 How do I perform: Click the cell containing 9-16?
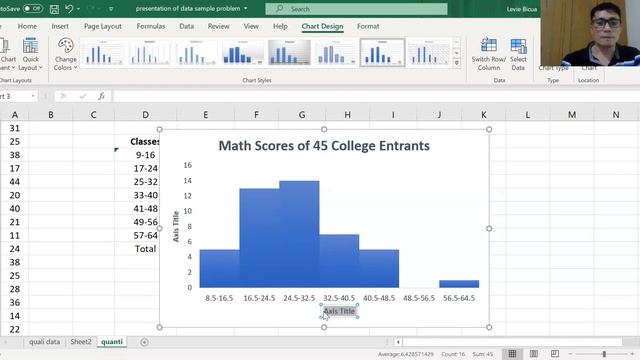tap(145, 155)
